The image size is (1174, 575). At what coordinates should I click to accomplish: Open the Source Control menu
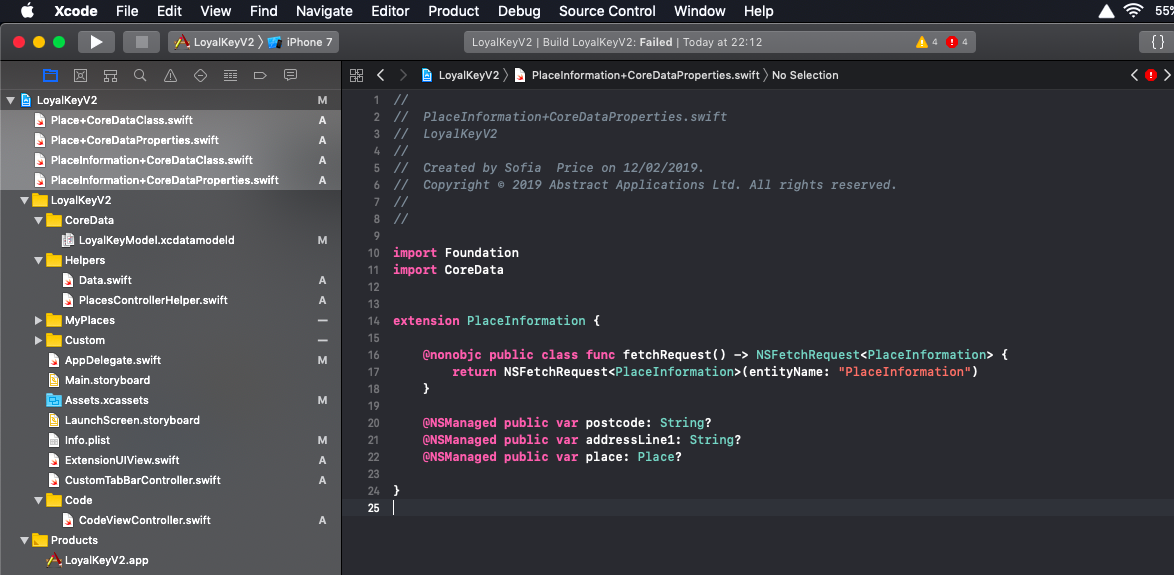pos(607,11)
